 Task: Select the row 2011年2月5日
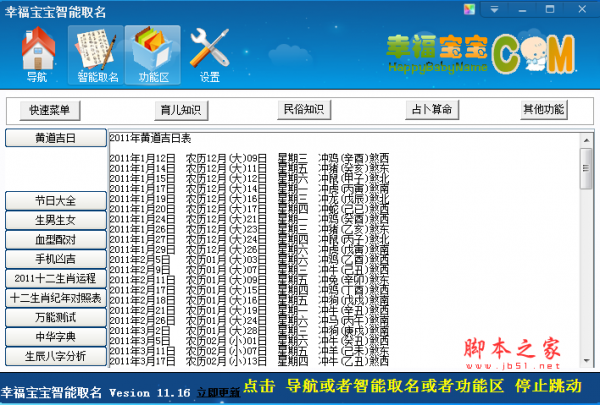[249, 260]
